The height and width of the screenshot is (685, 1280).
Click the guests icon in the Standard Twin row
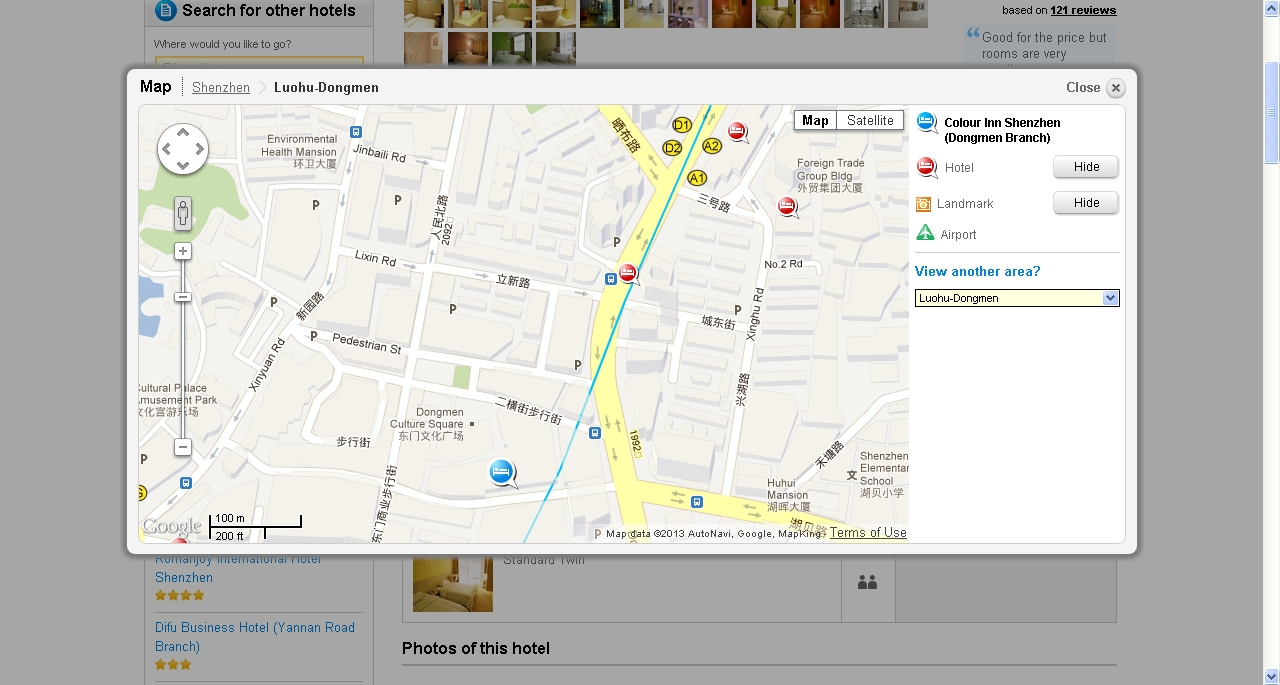tap(867, 582)
